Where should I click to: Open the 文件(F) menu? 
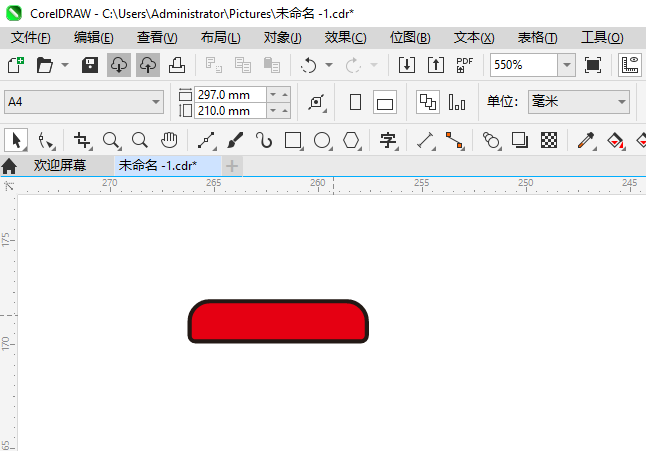pyautogui.click(x=31, y=37)
